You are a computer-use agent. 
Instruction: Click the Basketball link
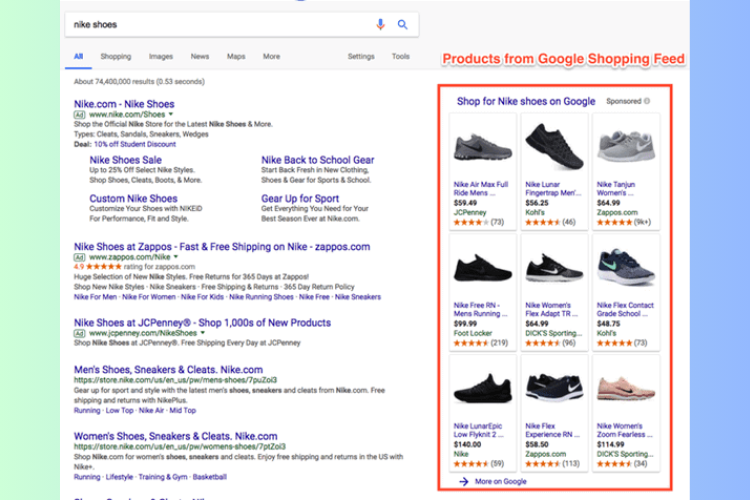[210, 477]
